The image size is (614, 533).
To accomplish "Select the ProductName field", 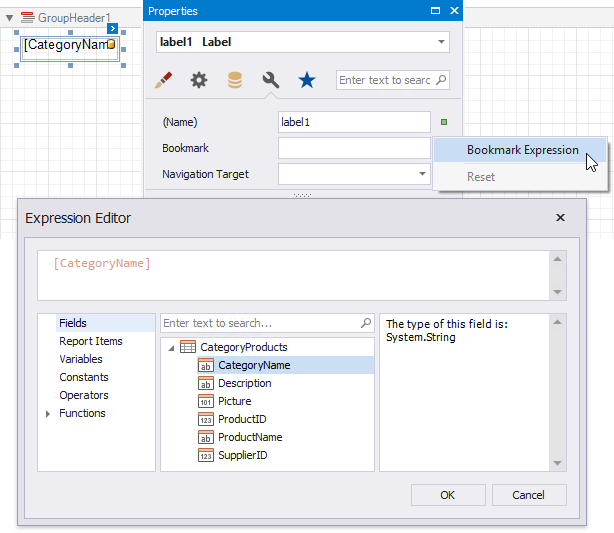I will click(x=249, y=437).
